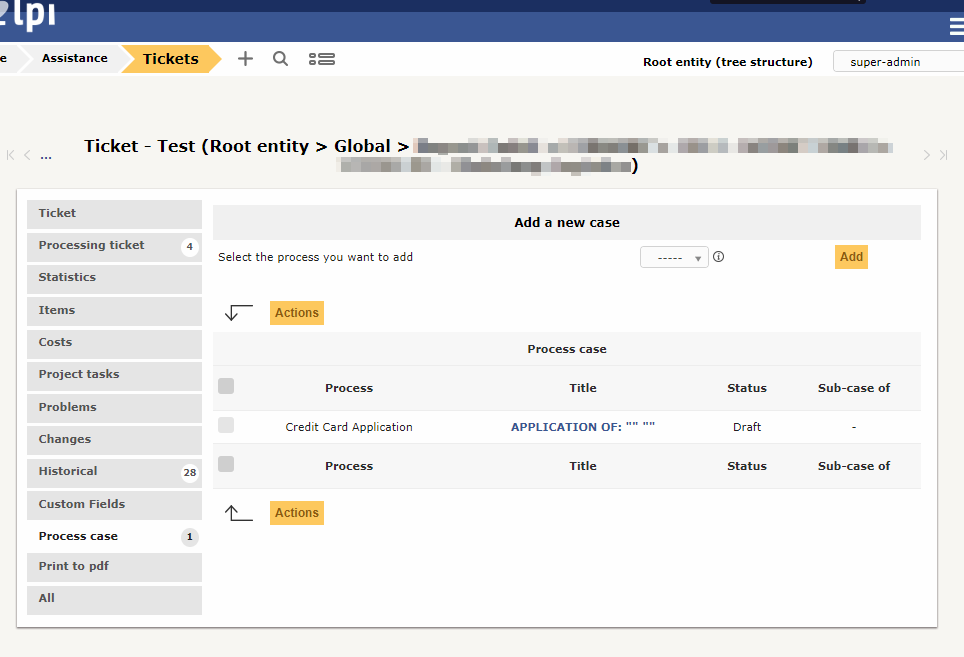
Task: Select the Credit Card Application row checkbox
Action: (226, 426)
